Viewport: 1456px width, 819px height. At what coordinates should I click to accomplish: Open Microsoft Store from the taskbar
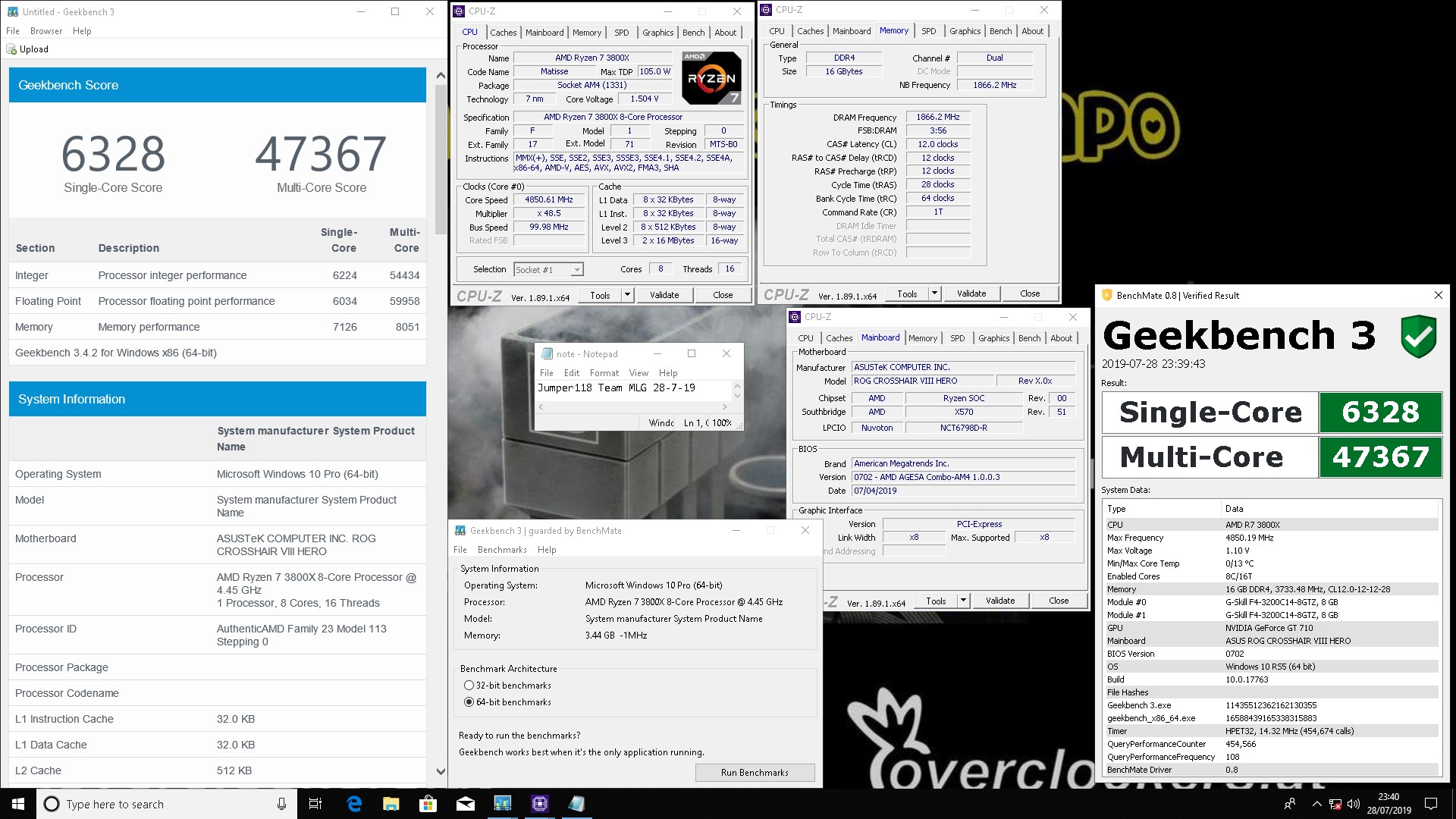(428, 804)
